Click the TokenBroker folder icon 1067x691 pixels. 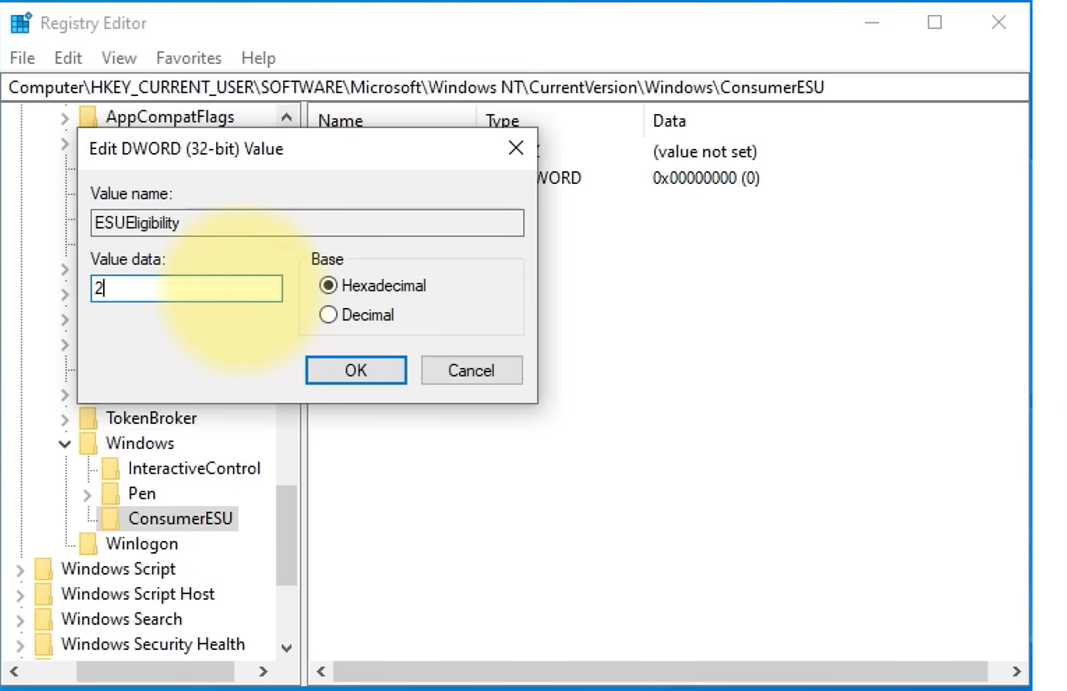pos(88,418)
